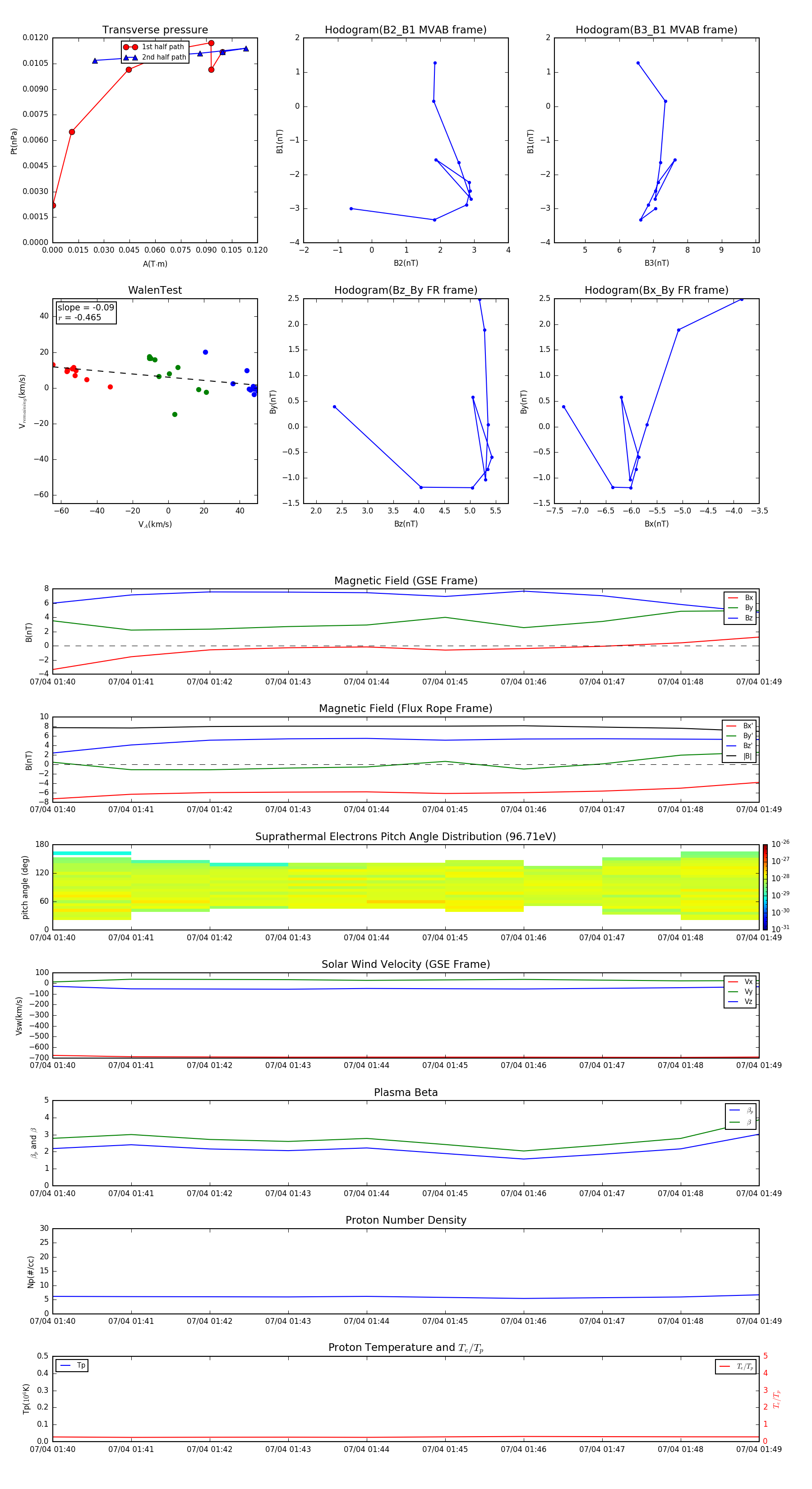
Task: Click the 'Bz(nT)' x-axis label
Action: [406, 524]
